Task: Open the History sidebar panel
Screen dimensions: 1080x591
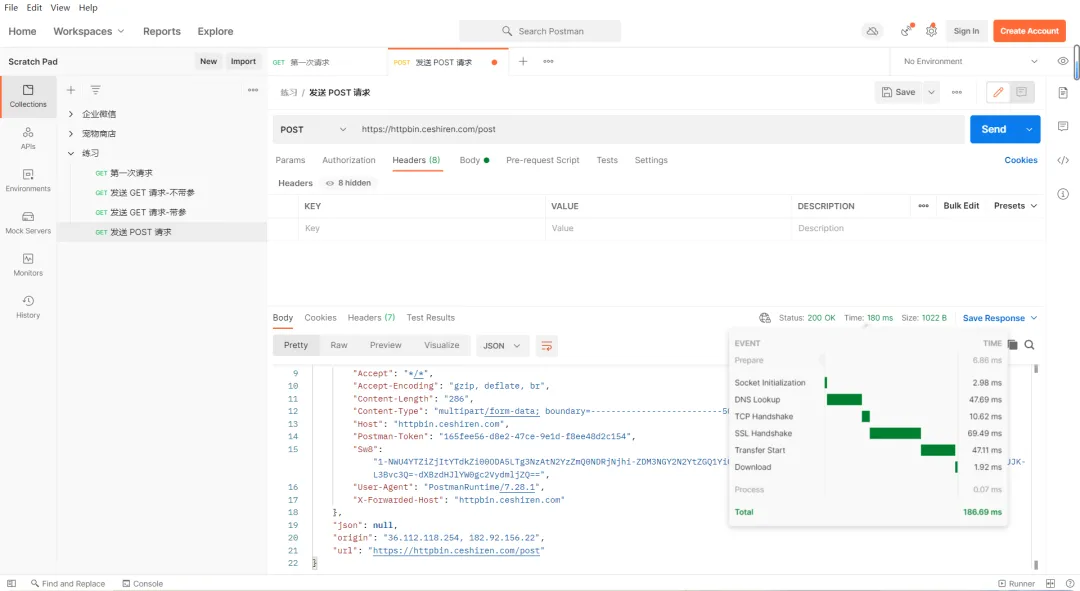Action: (x=28, y=307)
